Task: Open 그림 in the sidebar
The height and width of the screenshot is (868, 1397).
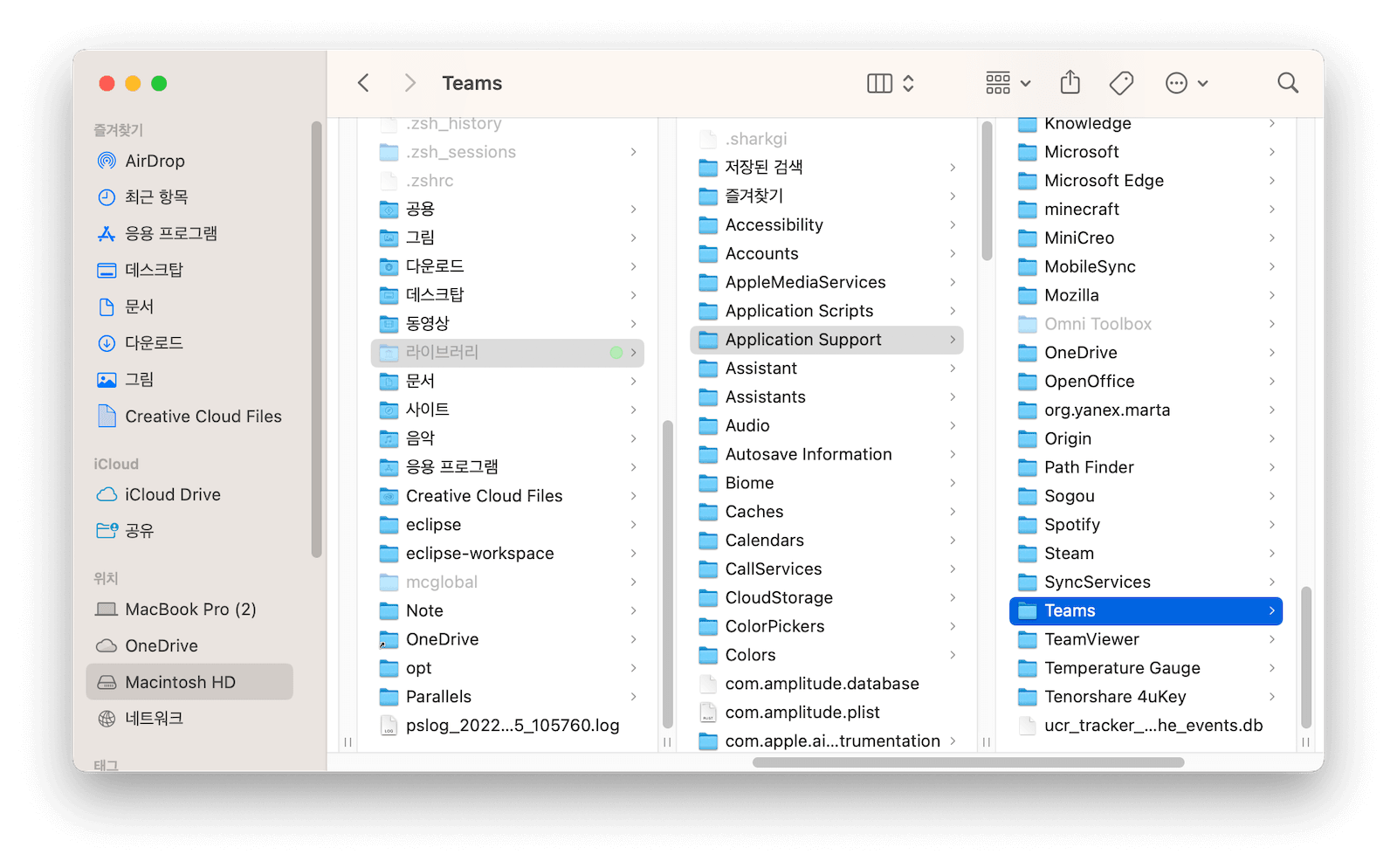Action: click(190, 380)
